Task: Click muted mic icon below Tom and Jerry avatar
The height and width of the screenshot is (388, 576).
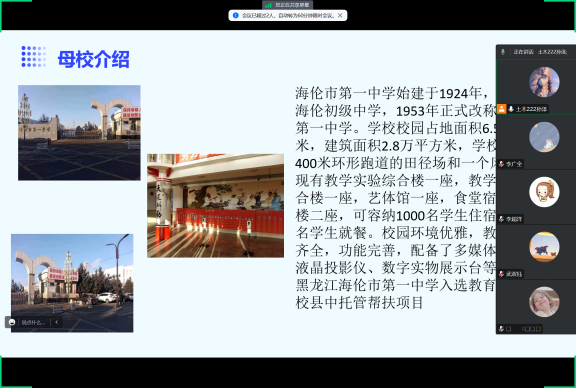Action: point(501,274)
